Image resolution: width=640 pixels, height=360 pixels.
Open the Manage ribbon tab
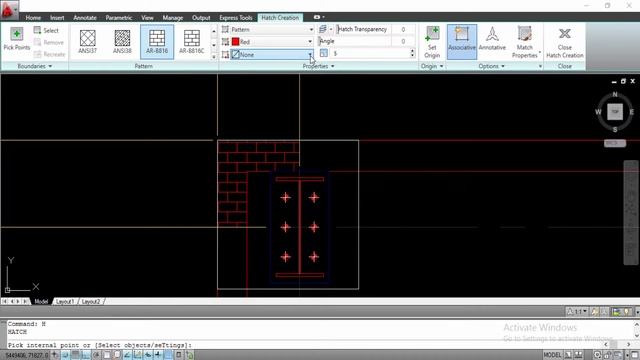pyautogui.click(x=173, y=18)
